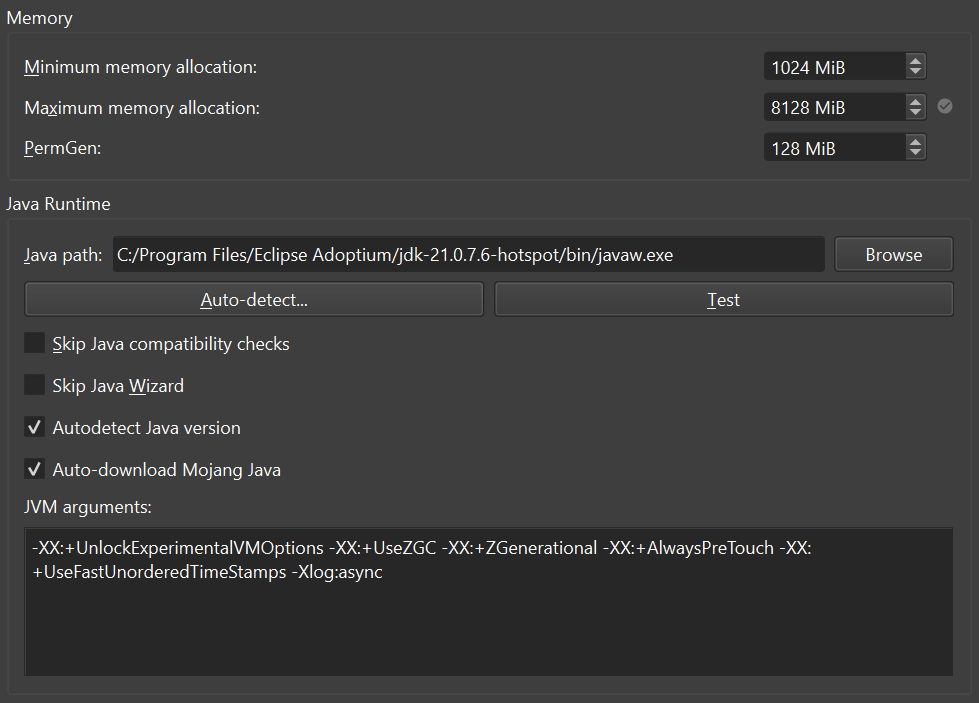This screenshot has height=703, width=979.
Task: Browse for a Java executable
Action: pyautogui.click(x=893, y=255)
